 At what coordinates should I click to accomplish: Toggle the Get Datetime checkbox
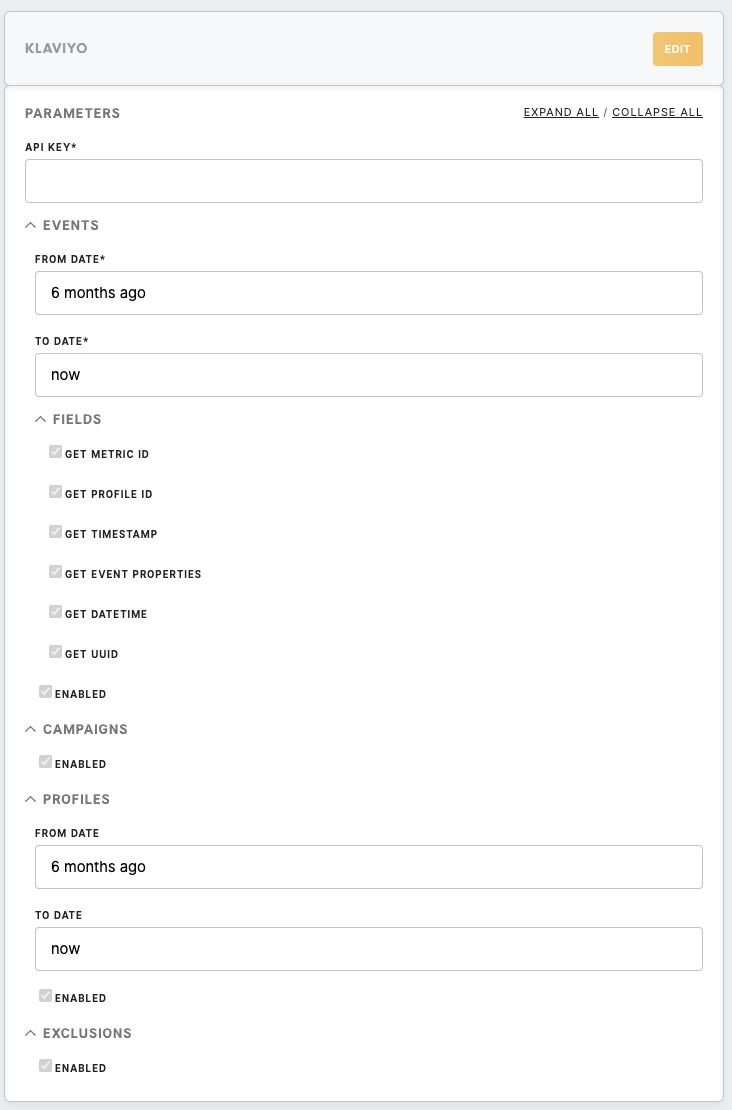tap(55, 612)
